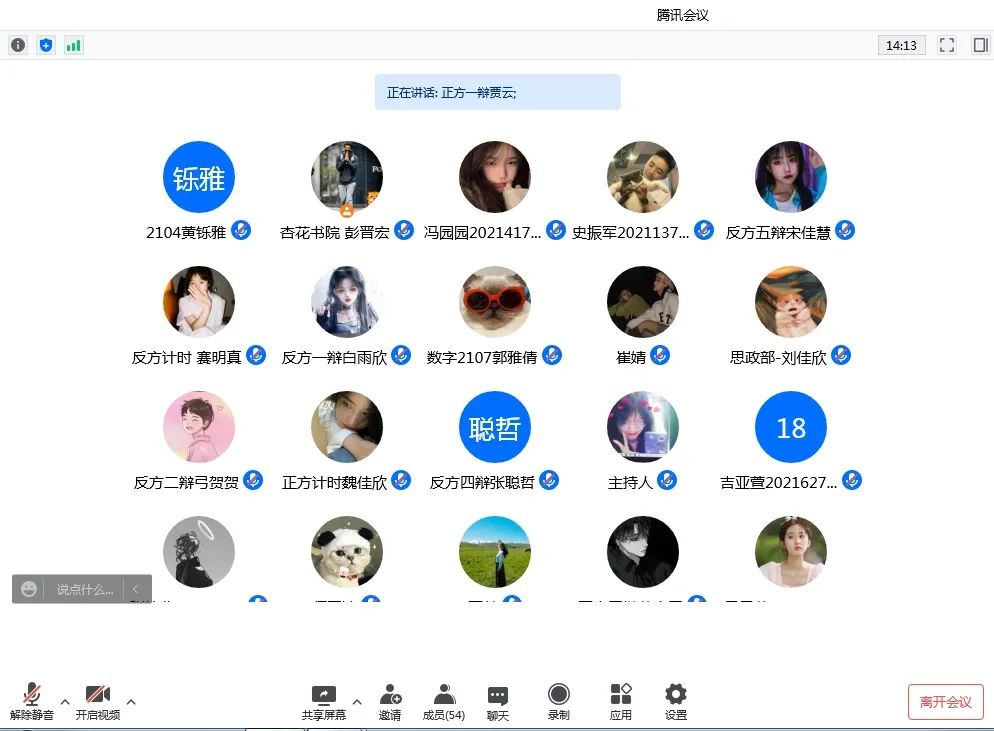The height and width of the screenshot is (731, 994).
Task: Click the mic icon next to 反方四辩张聪哲
Action: pos(549,480)
